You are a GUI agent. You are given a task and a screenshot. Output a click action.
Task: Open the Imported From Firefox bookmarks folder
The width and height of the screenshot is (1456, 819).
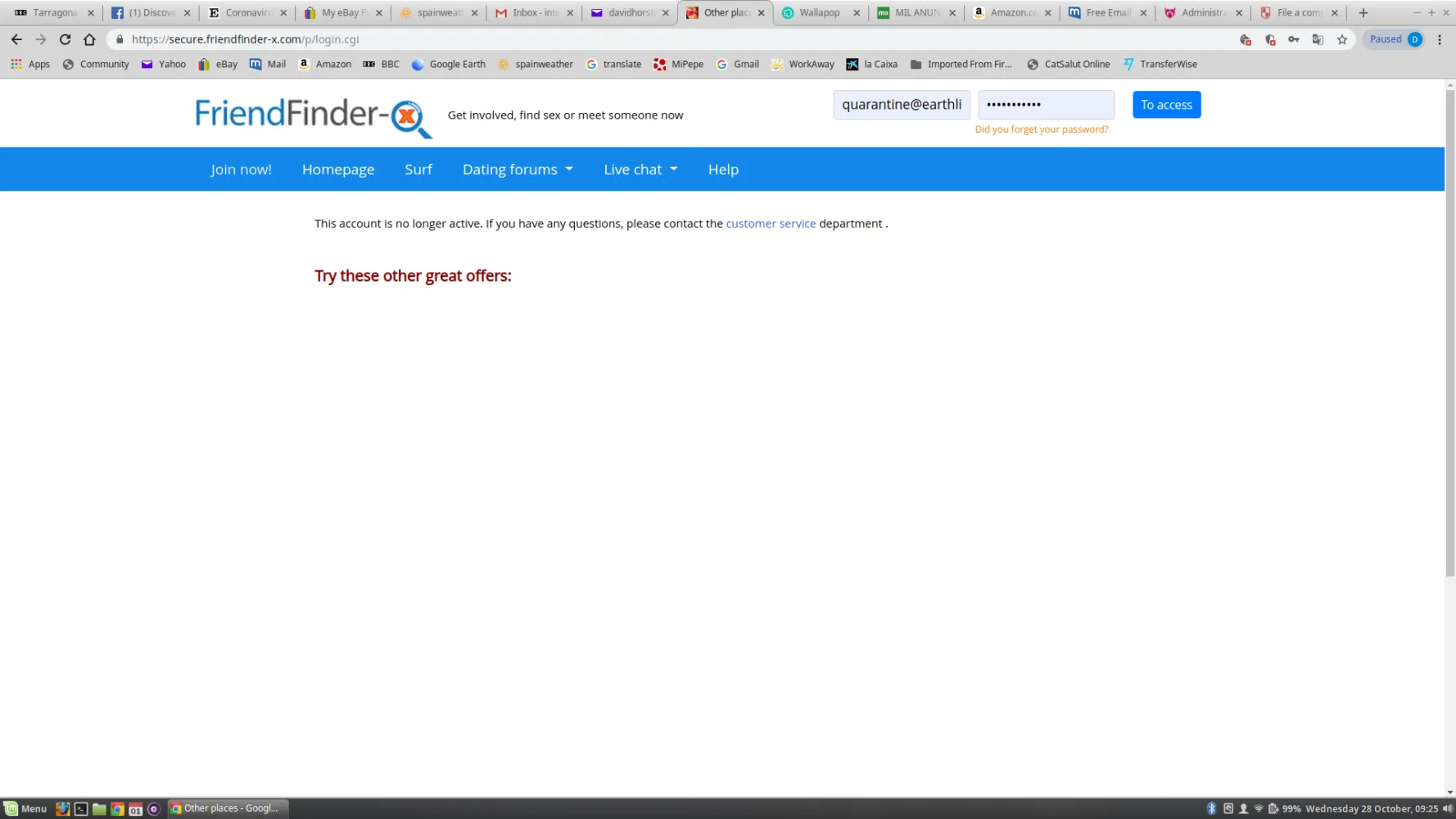[961, 64]
